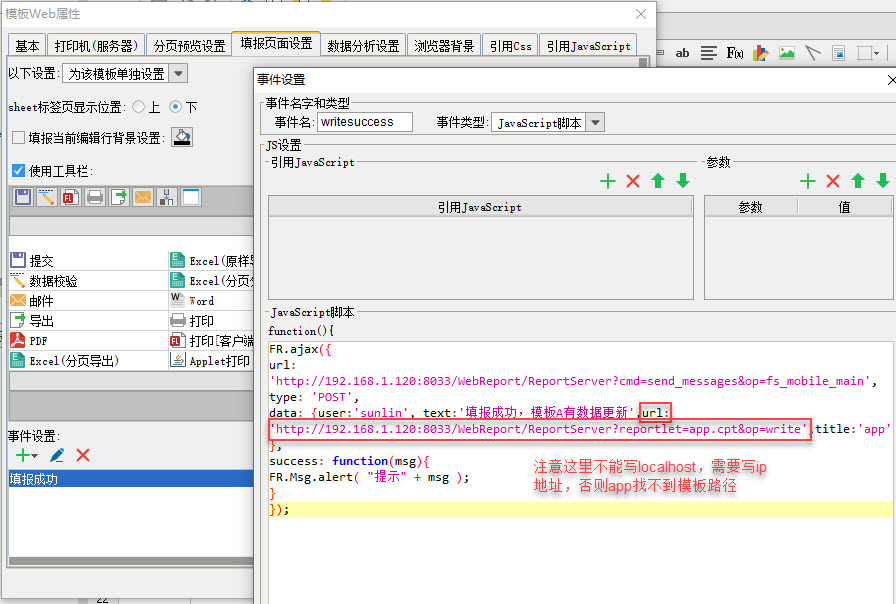Click the Excel(分页导出) item in the tool list
Viewport: 896px width, 604px height.
tap(89, 361)
